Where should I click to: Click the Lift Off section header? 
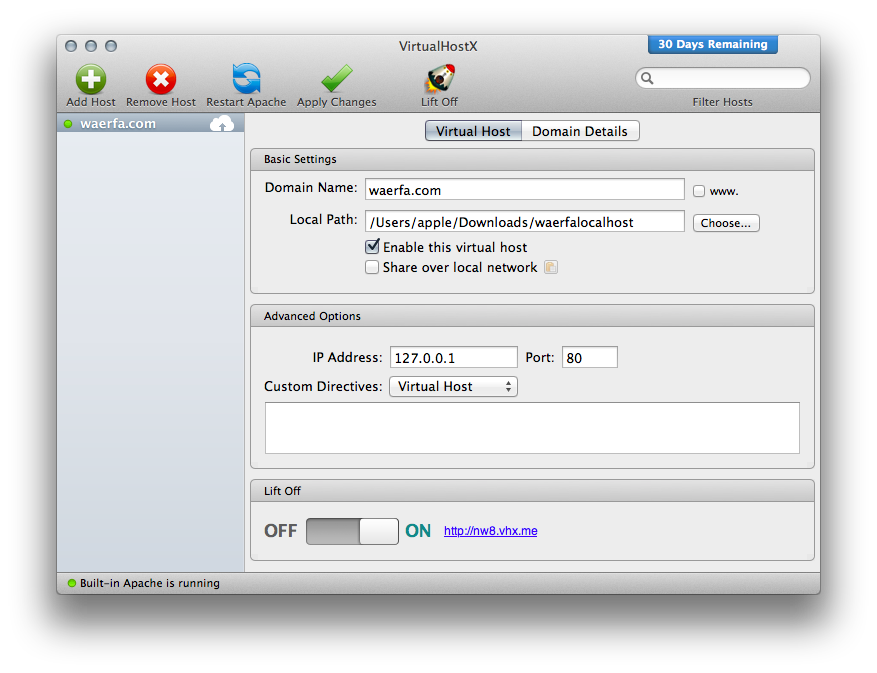(x=532, y=491)
